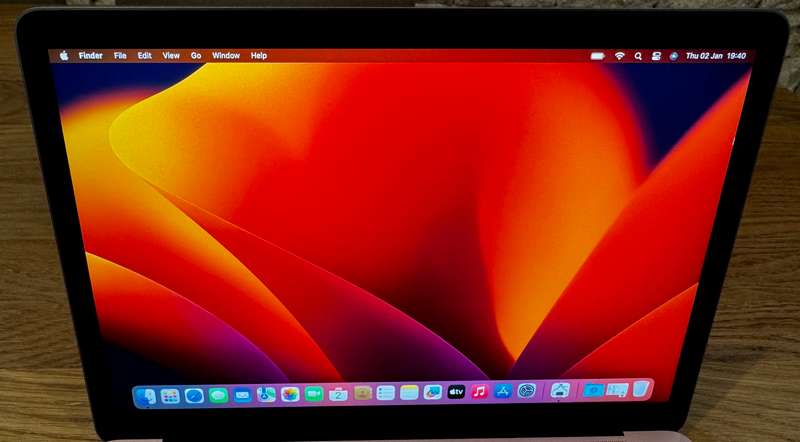Open Finder from the Dock
Screen dimensions: 800x442
[146, 396]
